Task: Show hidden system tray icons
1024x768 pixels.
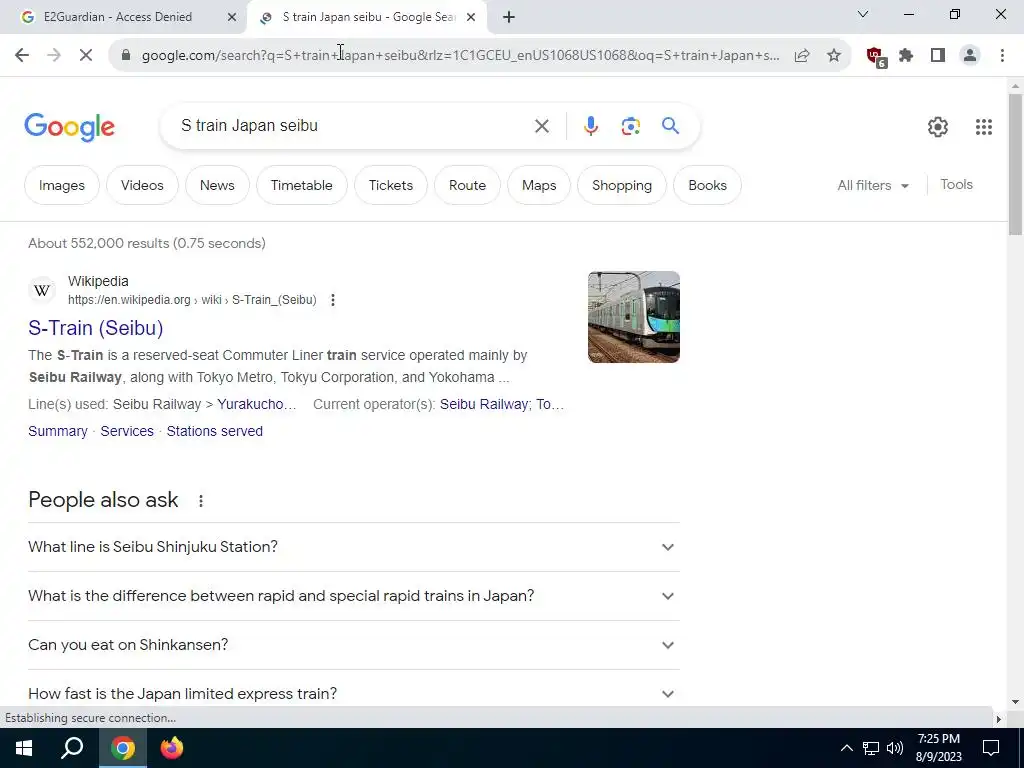Action: 846,748
